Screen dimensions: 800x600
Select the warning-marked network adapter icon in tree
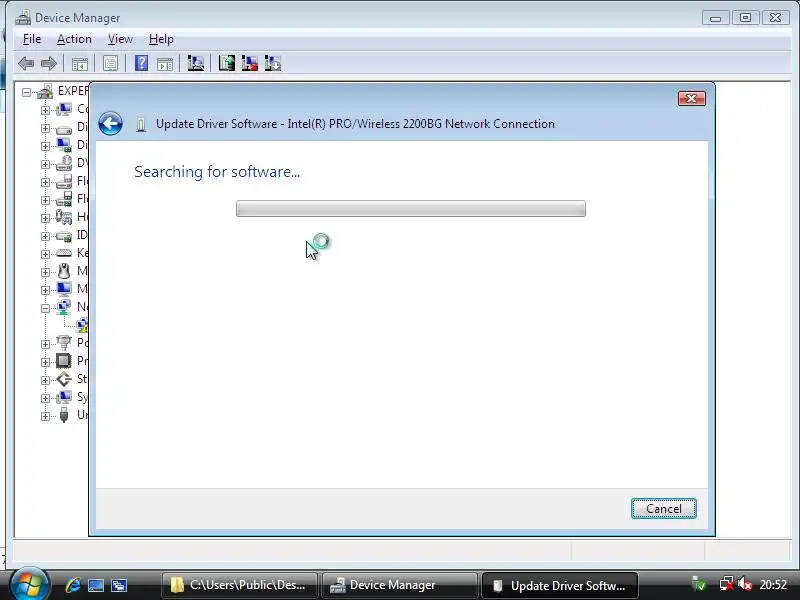coord(82,324)
